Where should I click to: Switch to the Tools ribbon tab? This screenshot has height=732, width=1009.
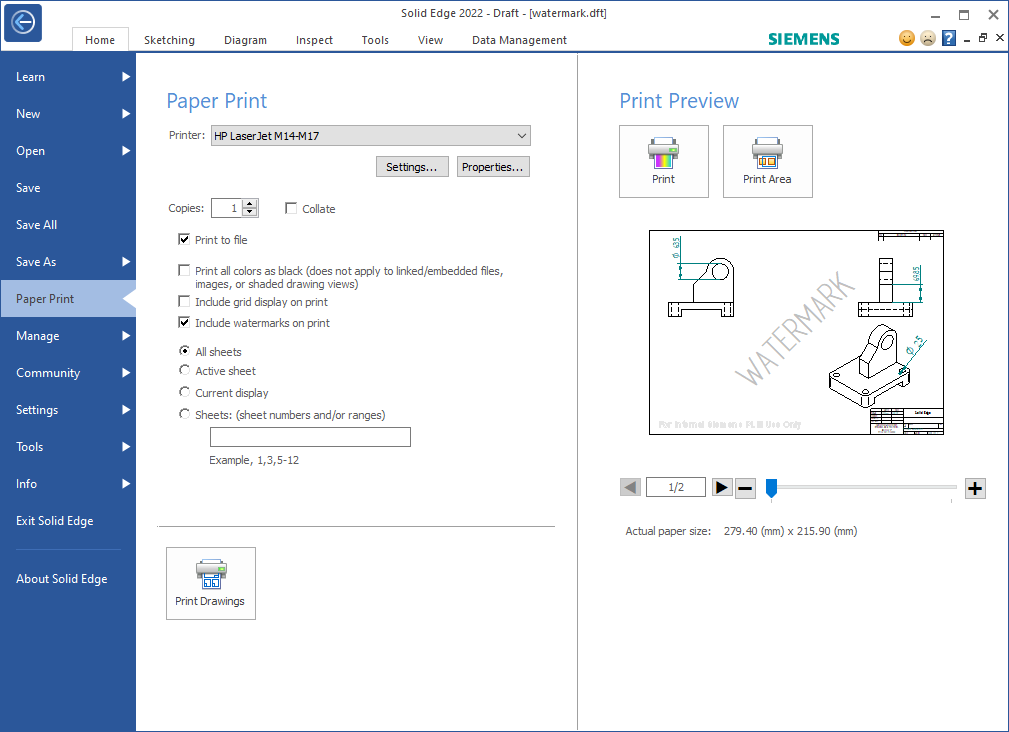coord(375,40)
